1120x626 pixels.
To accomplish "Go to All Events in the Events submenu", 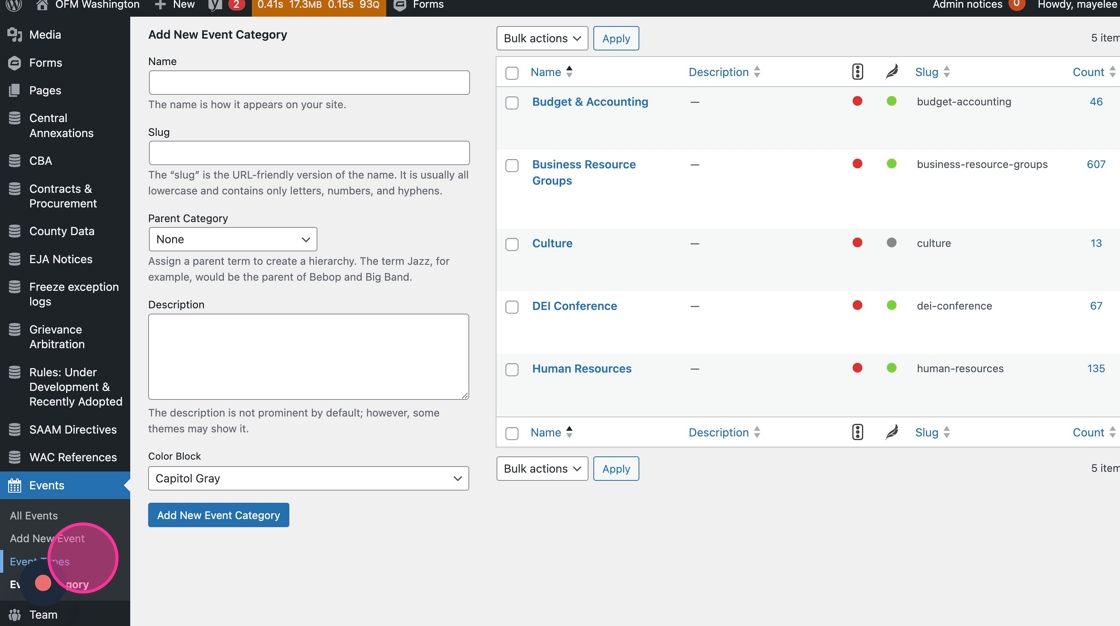I will 34,516.
